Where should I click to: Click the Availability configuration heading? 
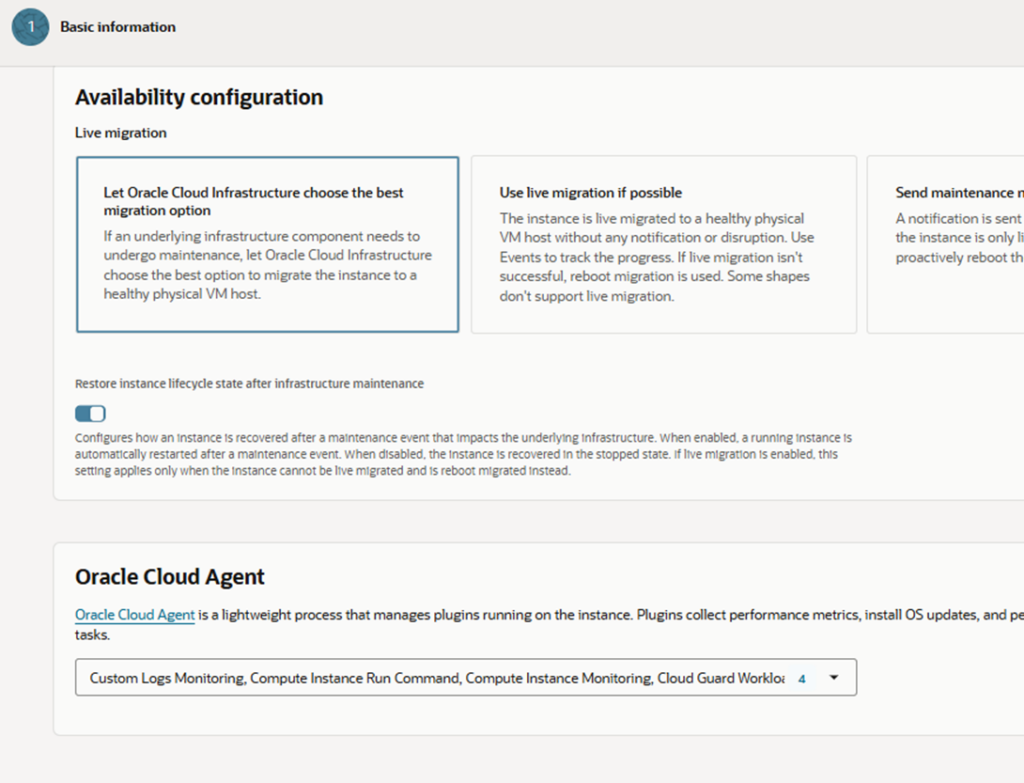(x=199, y=97)
